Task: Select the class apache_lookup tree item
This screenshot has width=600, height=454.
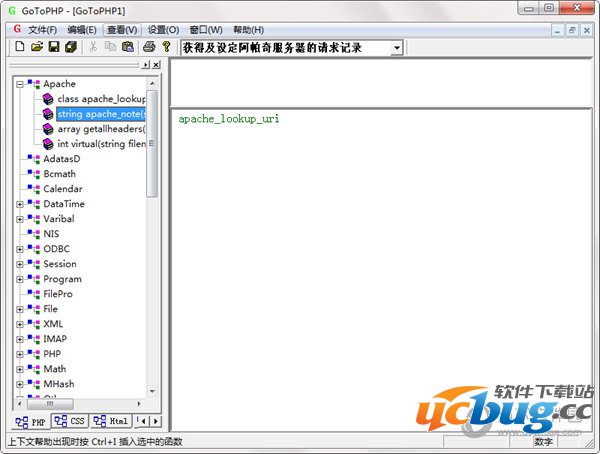Action: pyautogui.click(x=101, y=99)
